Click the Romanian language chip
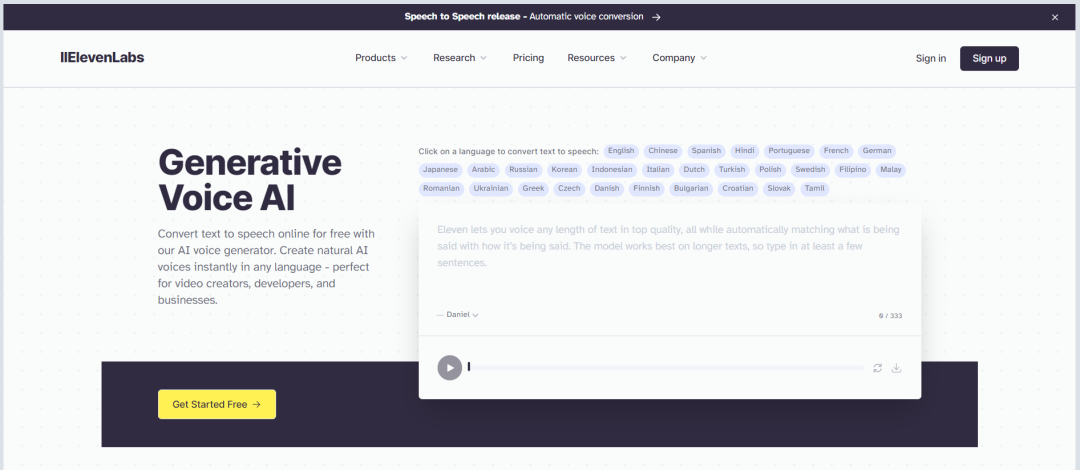1080x470 pixels. 442,189
